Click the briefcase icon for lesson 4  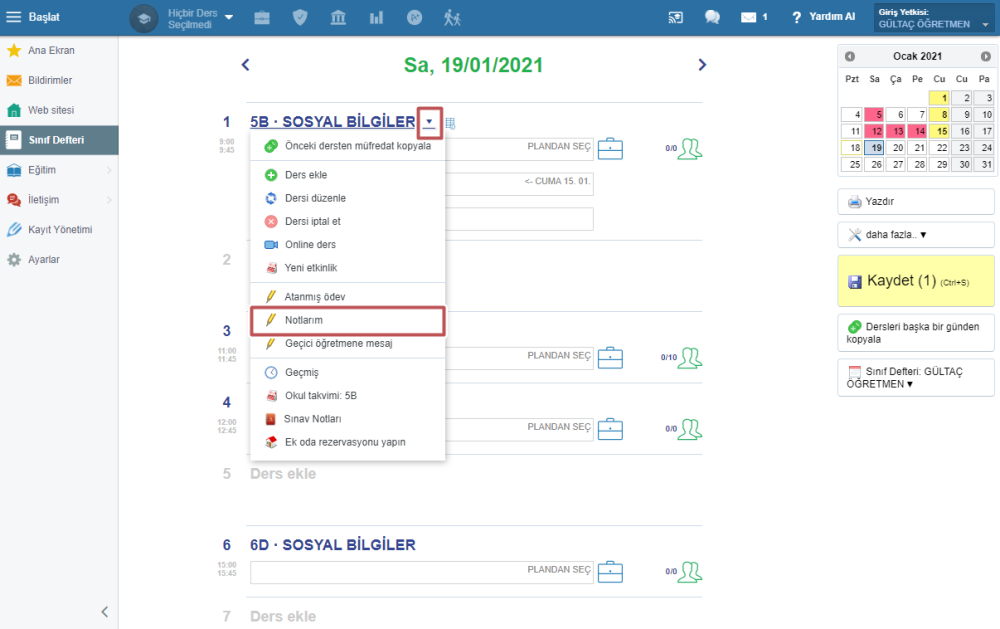[x=610, y=429]
